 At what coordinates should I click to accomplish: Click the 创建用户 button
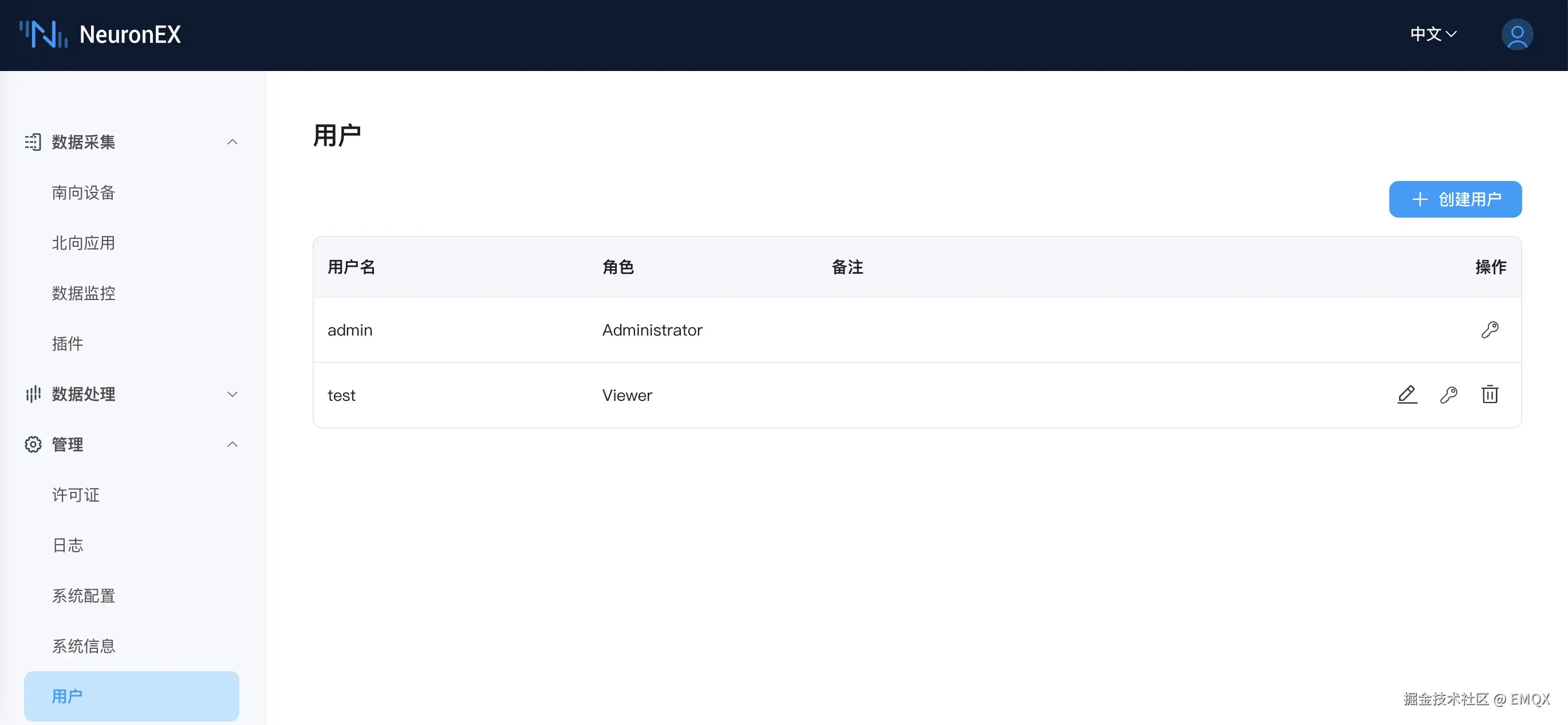(1455, 199)
